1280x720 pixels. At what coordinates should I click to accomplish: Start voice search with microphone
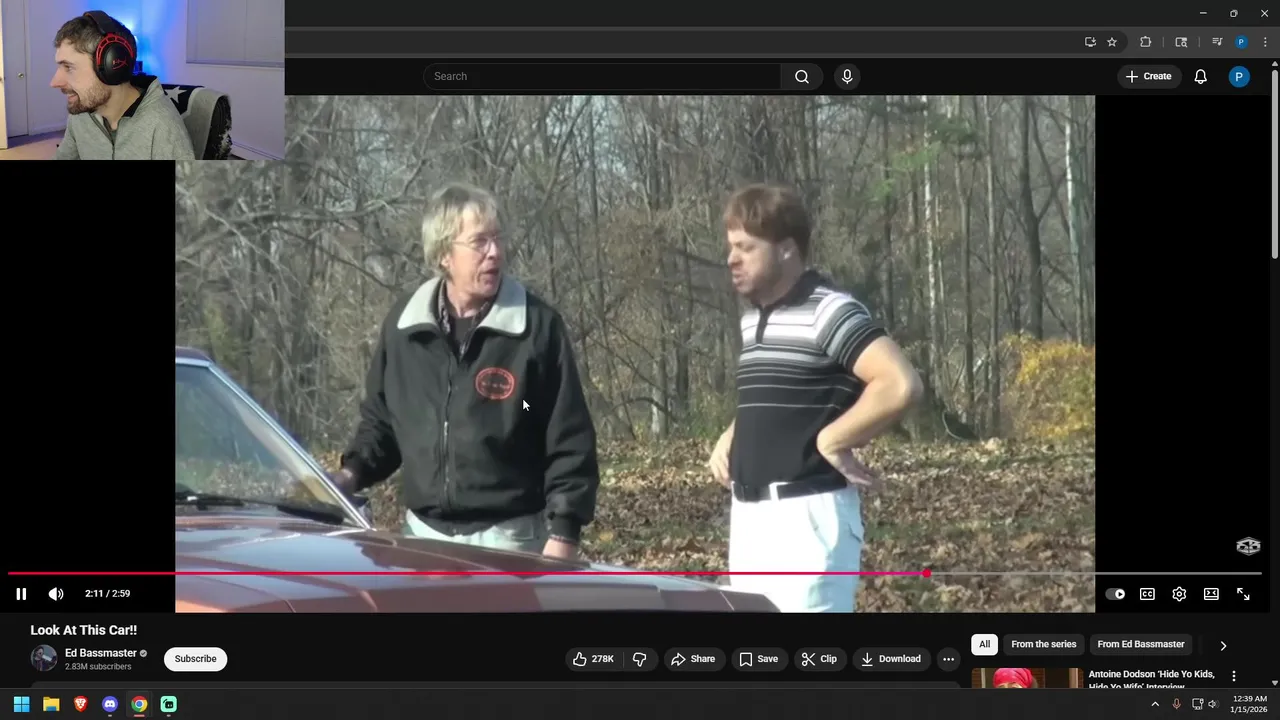(x=847, y=76)
